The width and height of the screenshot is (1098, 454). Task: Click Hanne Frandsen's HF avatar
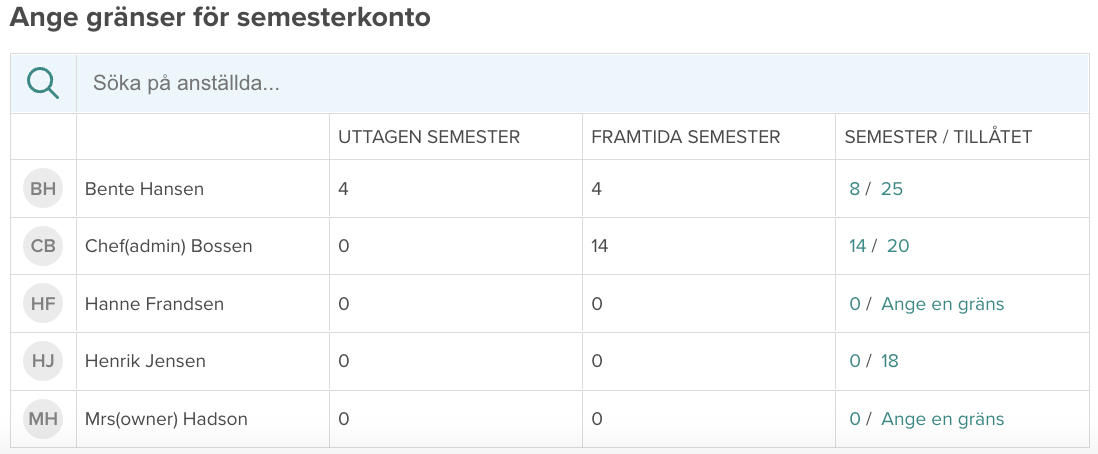(43, 304)
